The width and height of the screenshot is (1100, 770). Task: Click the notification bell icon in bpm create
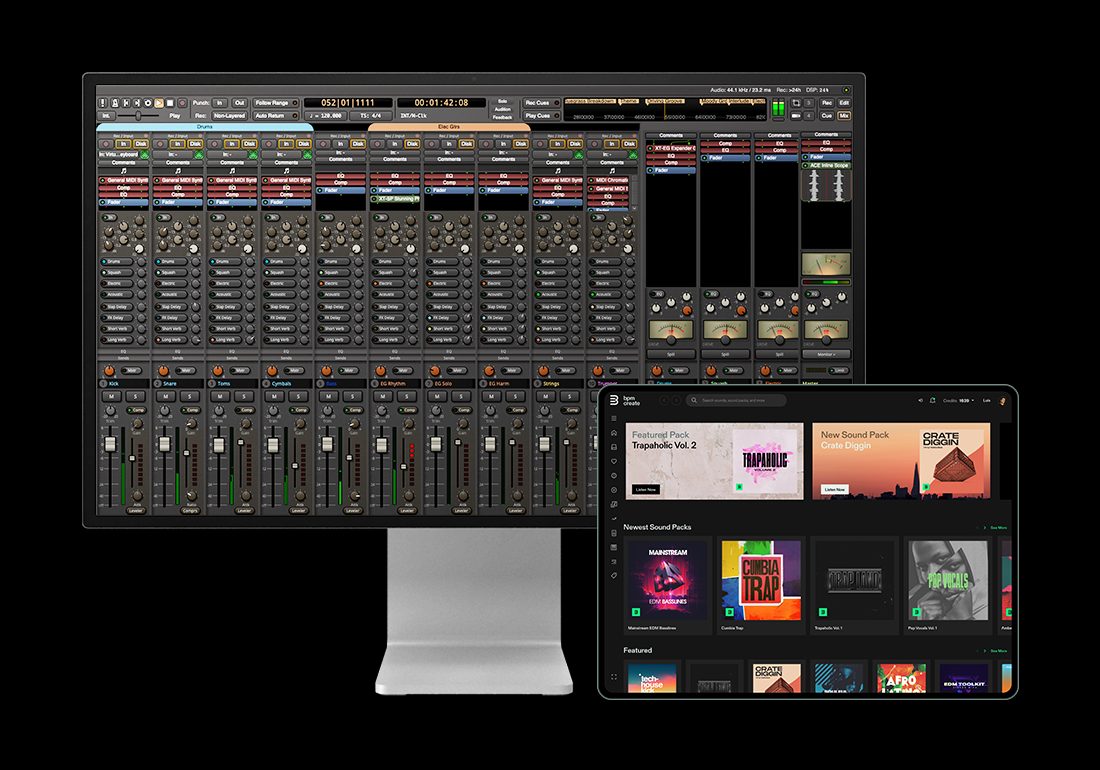932,401
